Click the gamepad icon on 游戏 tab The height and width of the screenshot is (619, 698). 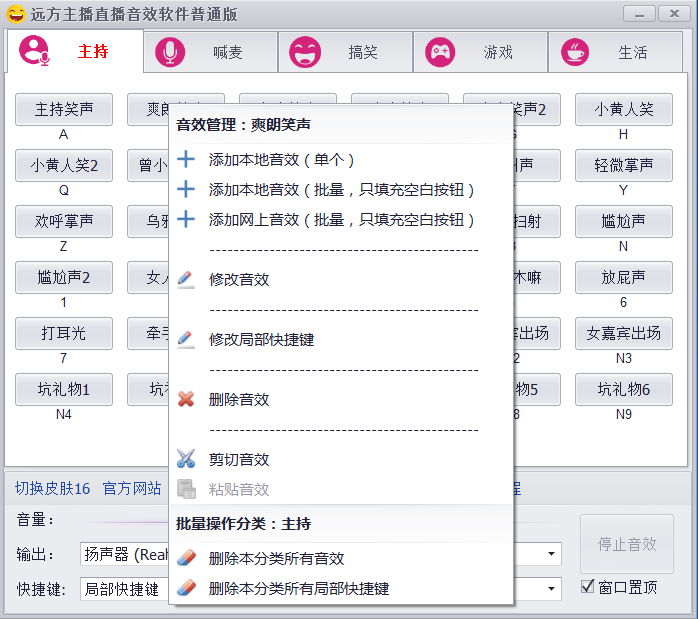tap(440, 52)
